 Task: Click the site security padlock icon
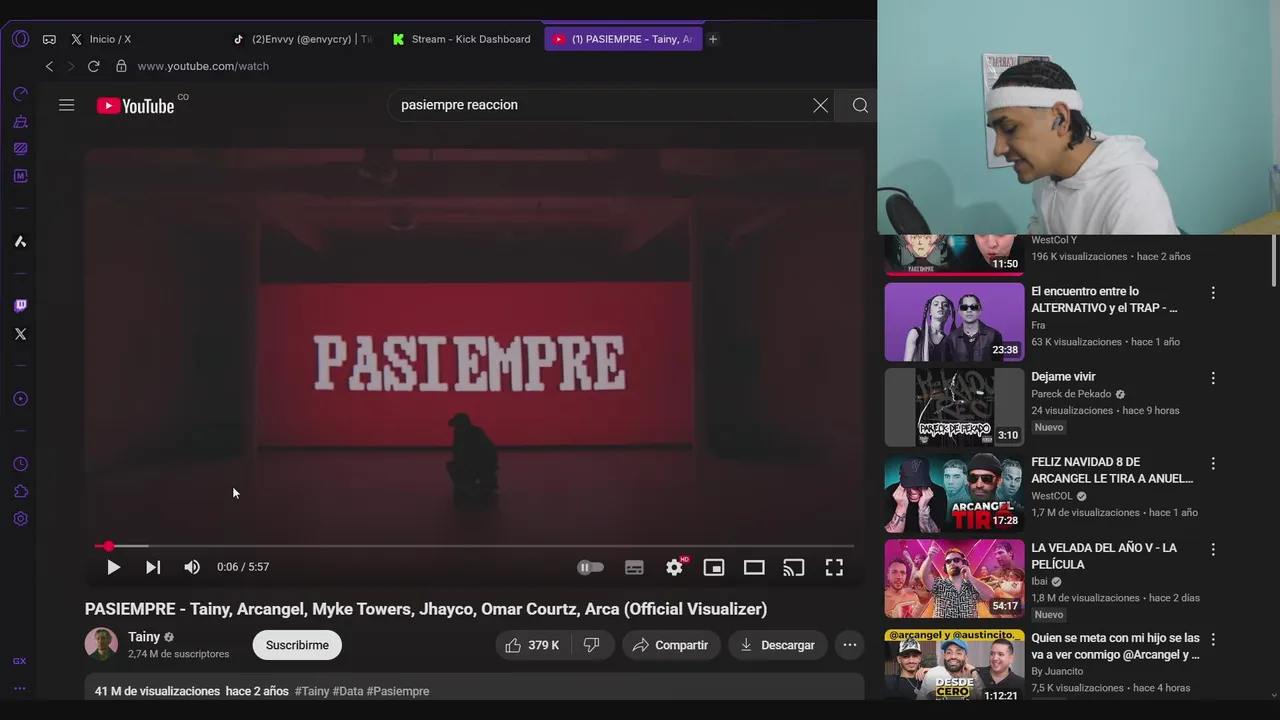point(121,66)
